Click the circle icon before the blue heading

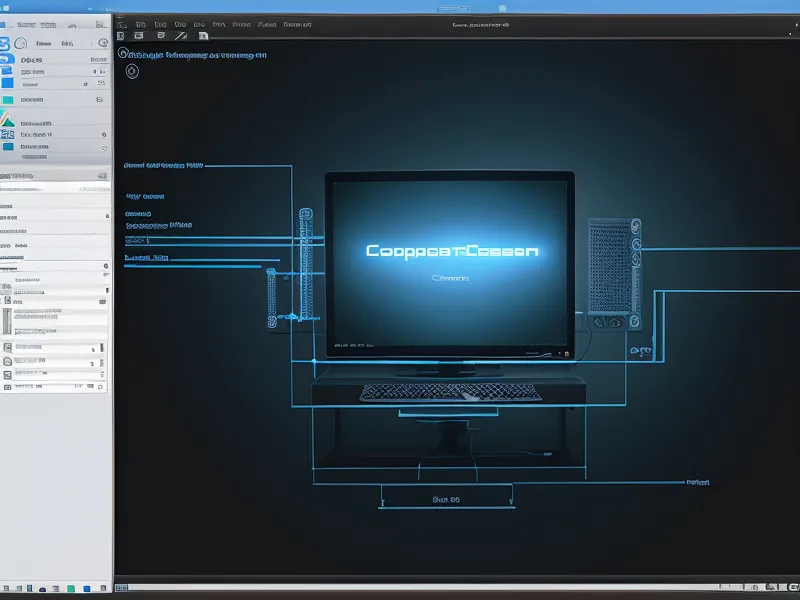123,53
